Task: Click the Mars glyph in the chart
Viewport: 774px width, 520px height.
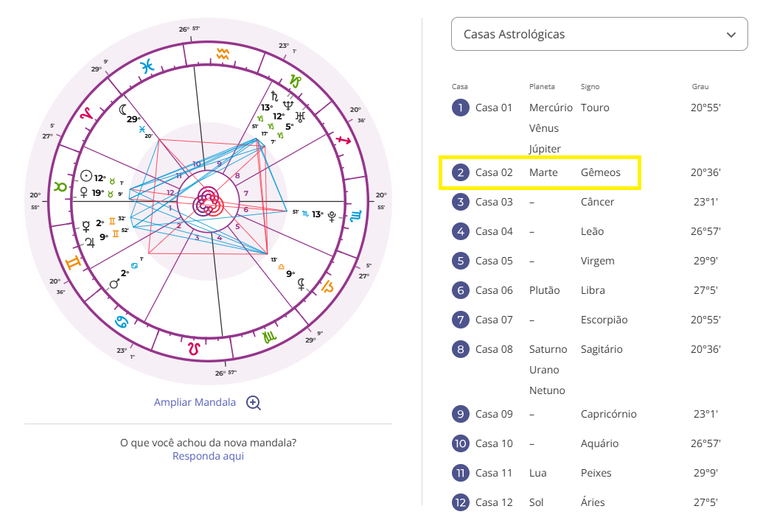Action: tap(116, 283)
